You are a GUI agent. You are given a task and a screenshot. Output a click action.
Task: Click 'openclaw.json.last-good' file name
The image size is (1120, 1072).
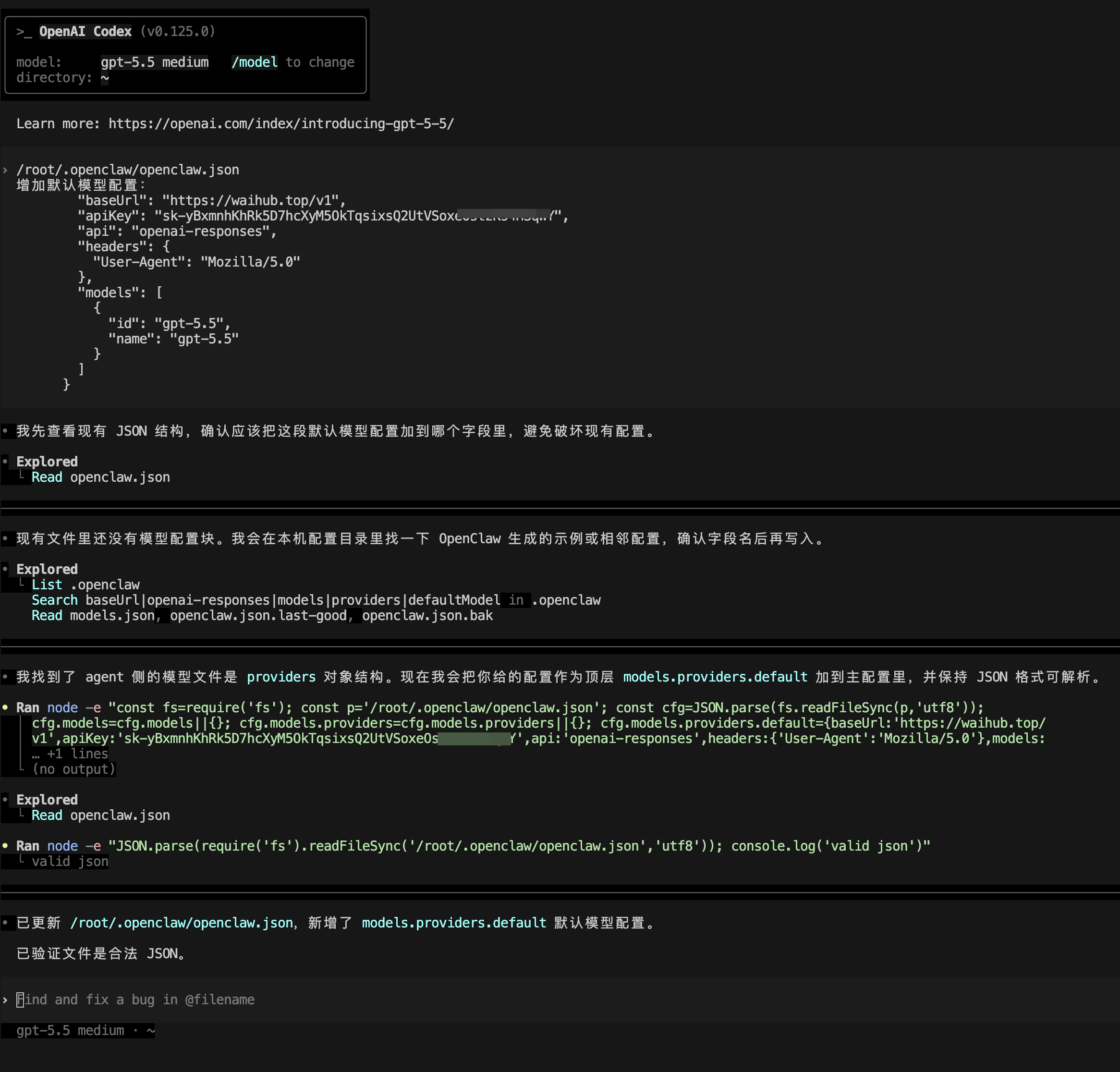point(258,615)
